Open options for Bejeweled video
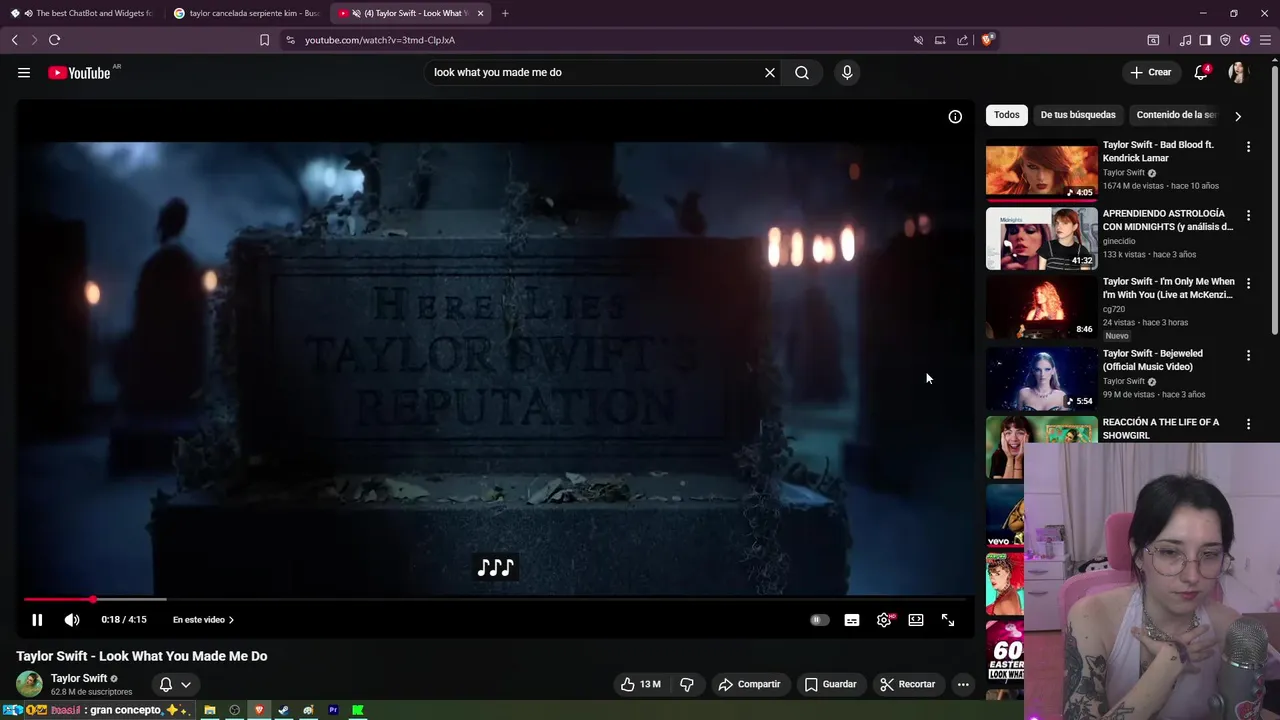 pos(1248,355)
